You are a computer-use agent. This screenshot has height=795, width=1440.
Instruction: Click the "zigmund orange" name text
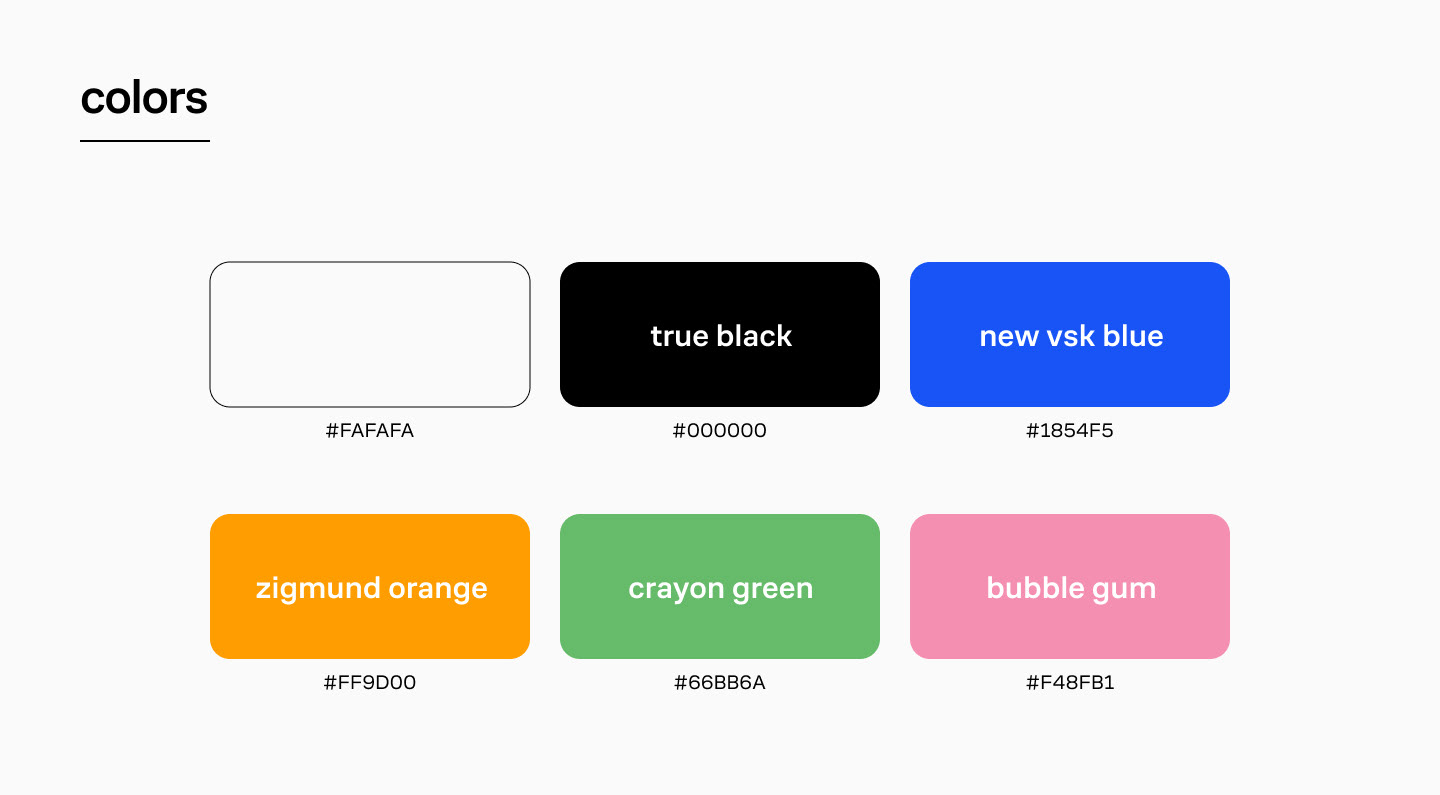point(371,588)
